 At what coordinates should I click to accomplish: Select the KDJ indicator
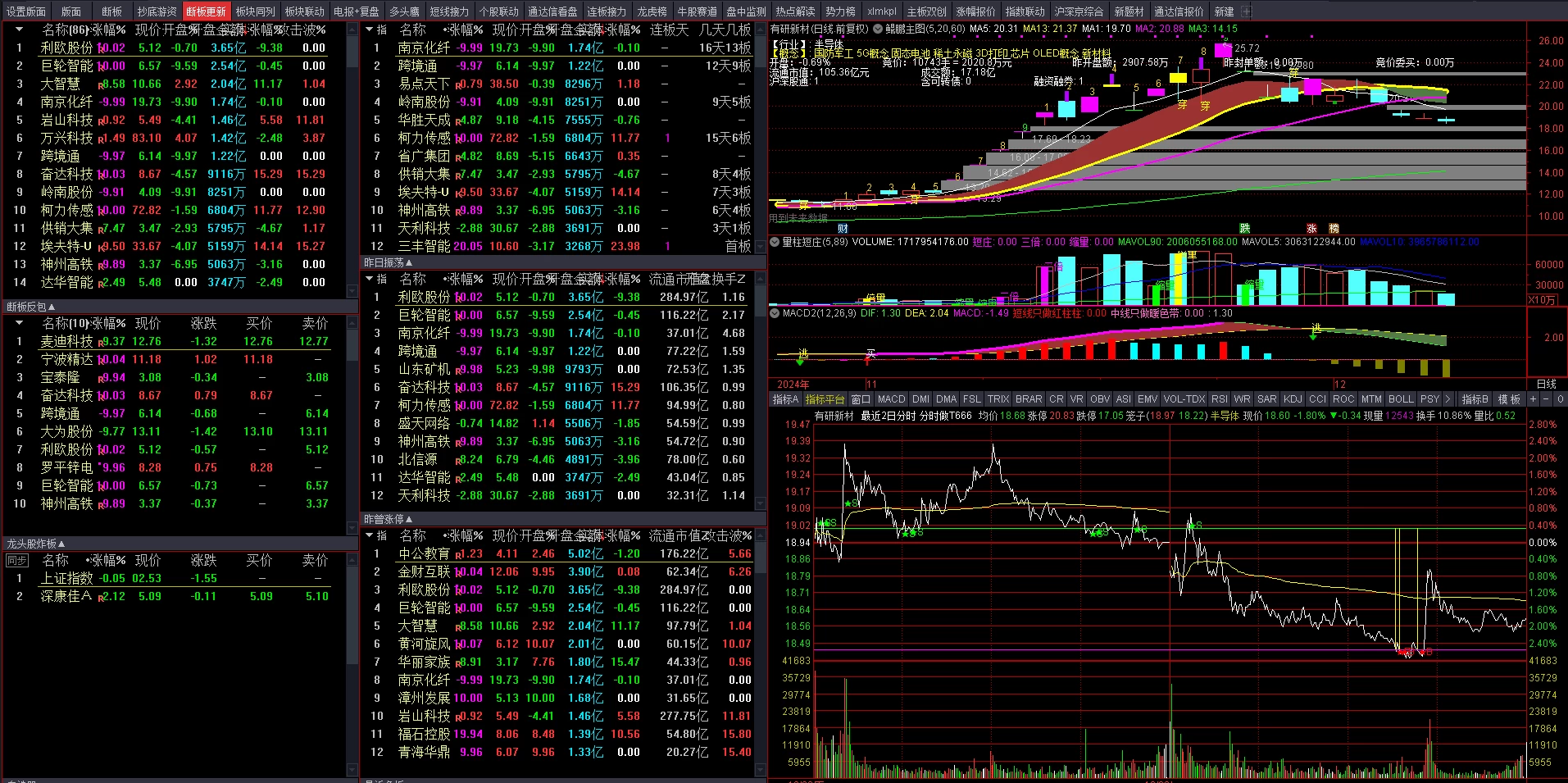pyautogui.click(x=1293, y=399)
